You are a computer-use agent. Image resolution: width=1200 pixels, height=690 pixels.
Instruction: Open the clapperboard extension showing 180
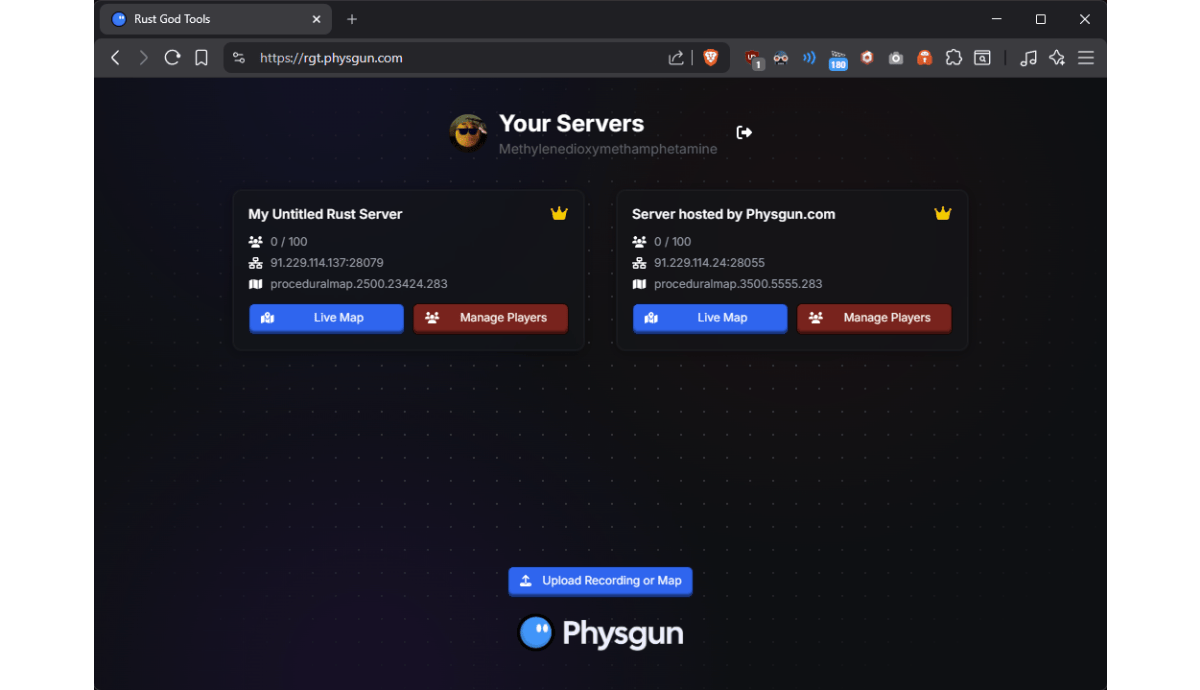[x=838, y=60]
